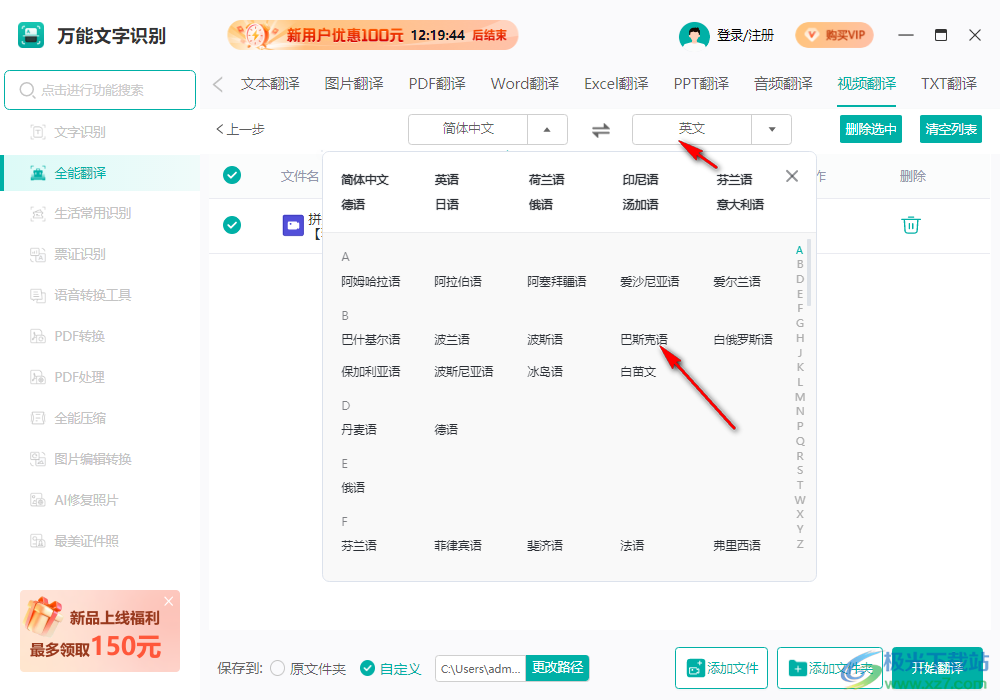Click the 简体中文 source language field
Viewport: 1000px width, 700px height.
tap(468, 129)
